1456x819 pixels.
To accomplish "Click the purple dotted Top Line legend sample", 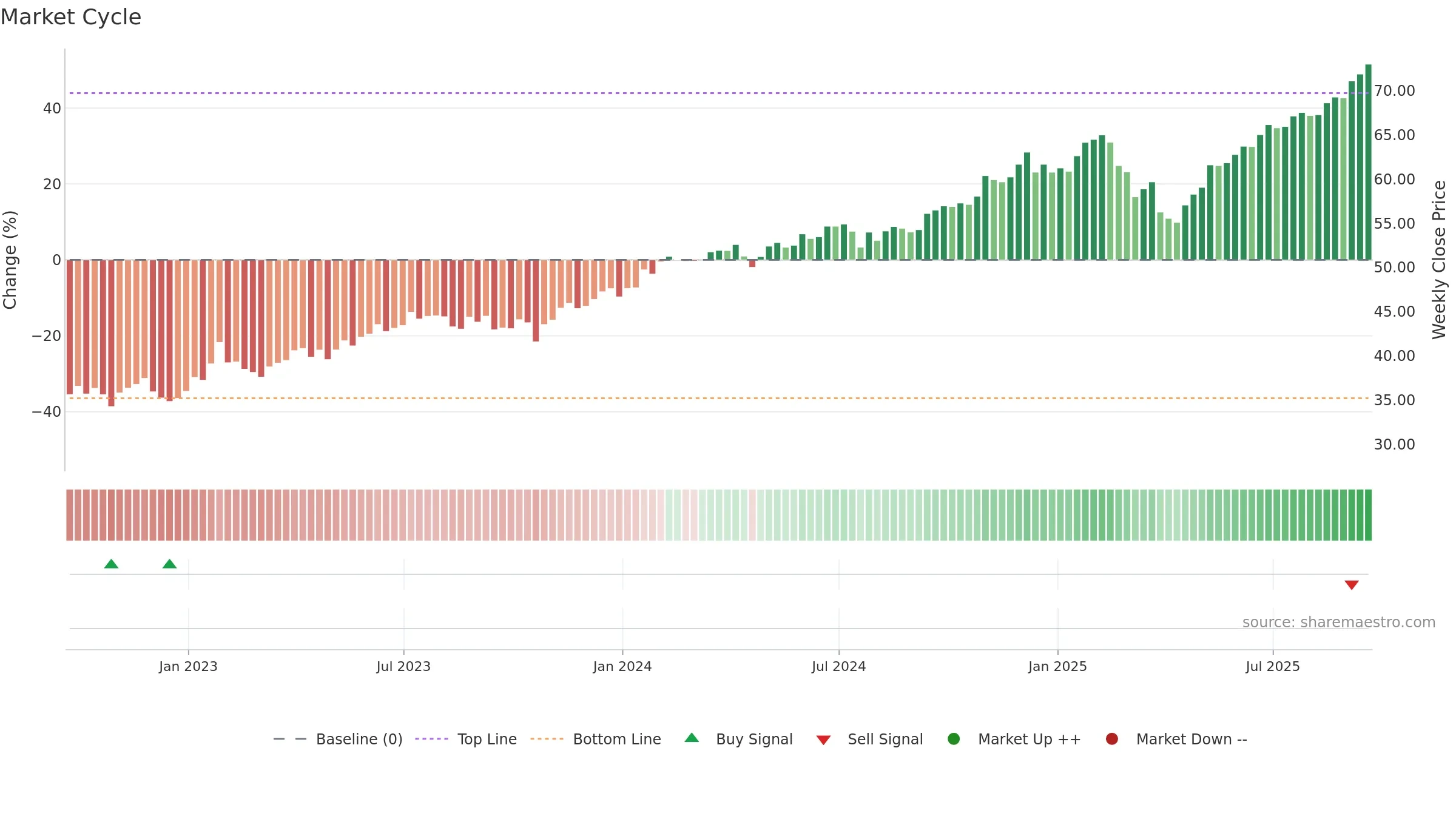I will [x=431, y=739].
